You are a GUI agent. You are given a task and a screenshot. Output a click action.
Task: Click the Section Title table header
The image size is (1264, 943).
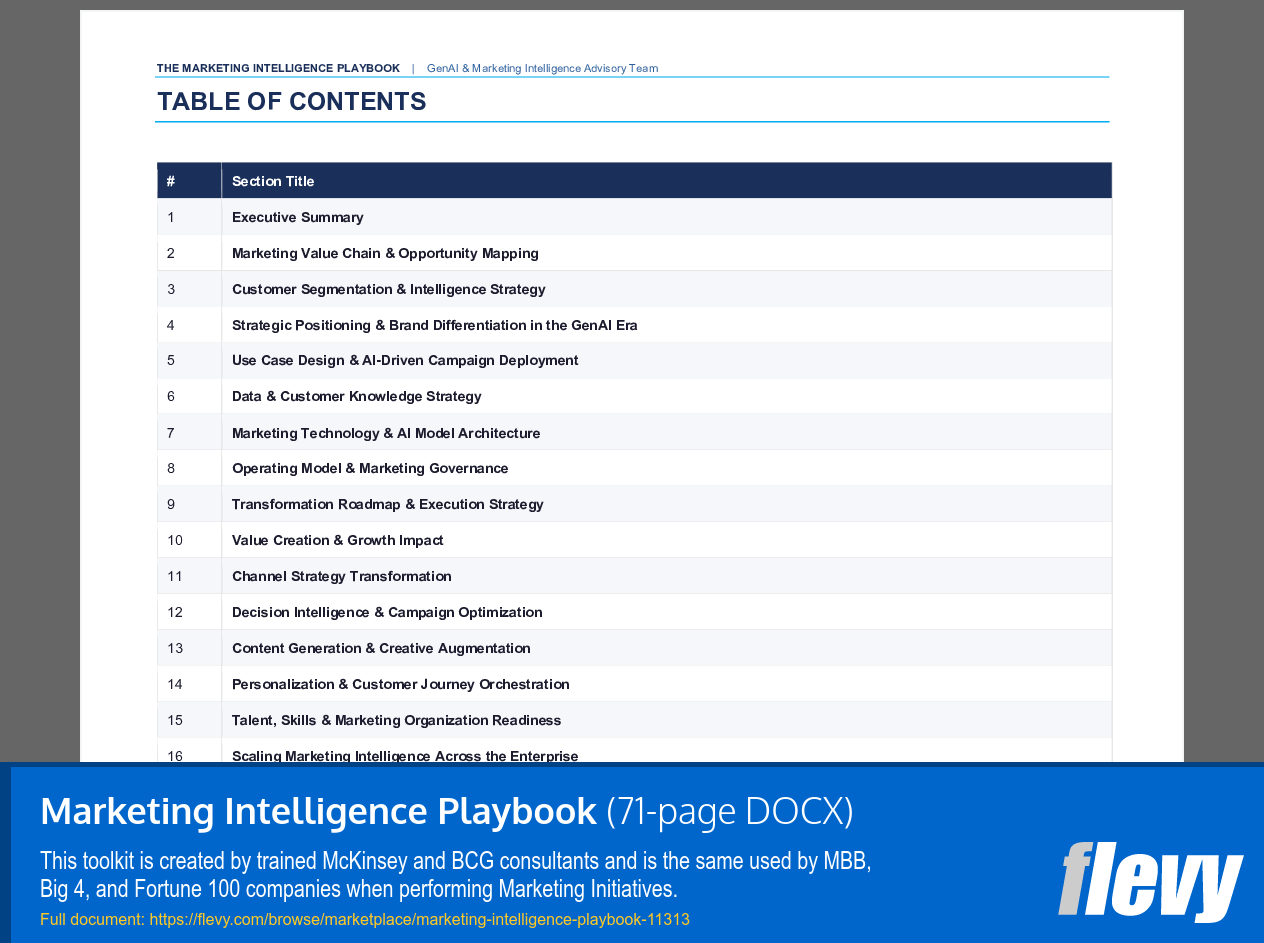[x=273, y=181]
